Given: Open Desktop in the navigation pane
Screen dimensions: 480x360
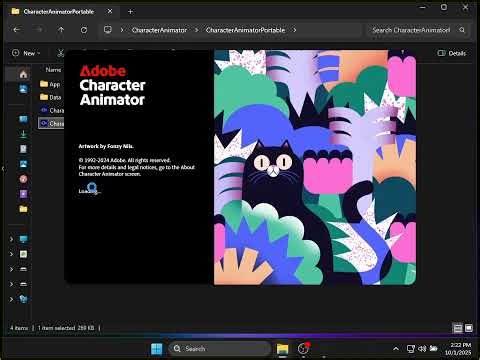Looking at the screenshot, I should (x=23, y=119).
